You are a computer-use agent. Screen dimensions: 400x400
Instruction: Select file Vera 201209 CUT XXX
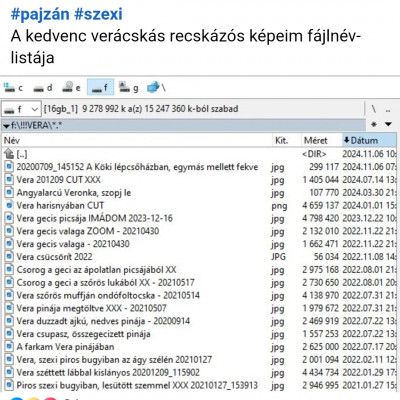coord(59,180)
